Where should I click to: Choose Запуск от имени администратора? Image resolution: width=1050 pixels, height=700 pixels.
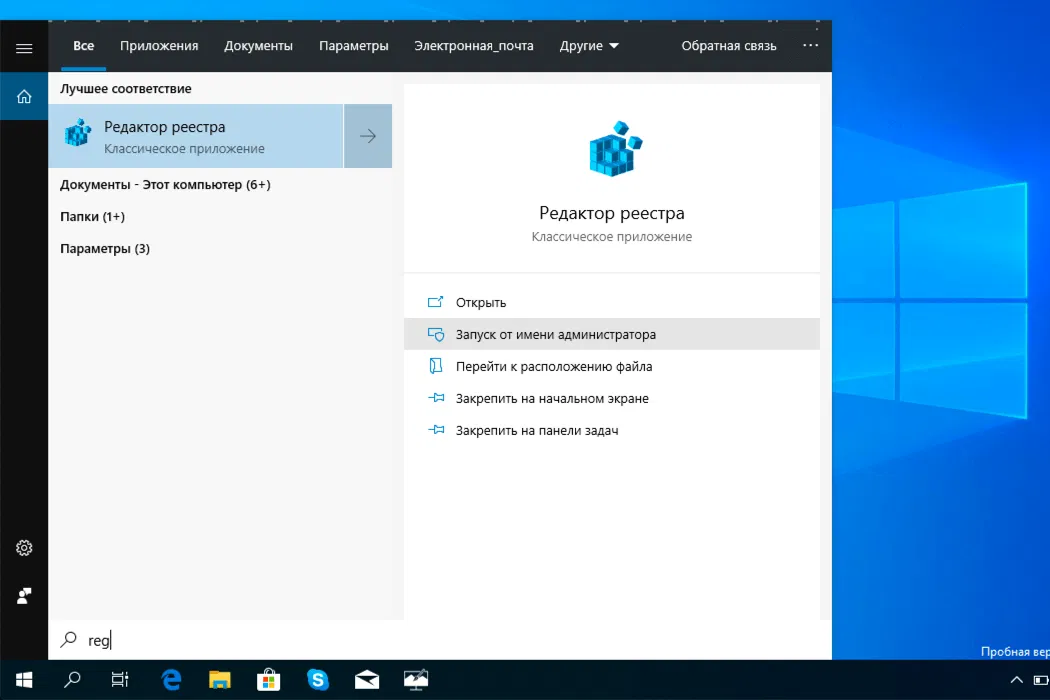tap(612, 334)
